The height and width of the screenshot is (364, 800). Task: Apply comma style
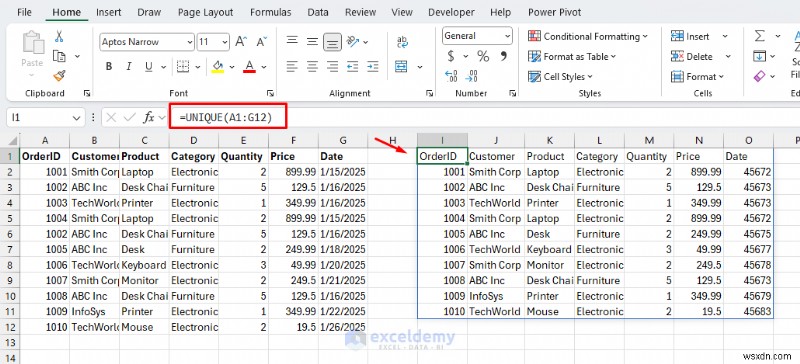pyautogui.click(x=504, y=55)
